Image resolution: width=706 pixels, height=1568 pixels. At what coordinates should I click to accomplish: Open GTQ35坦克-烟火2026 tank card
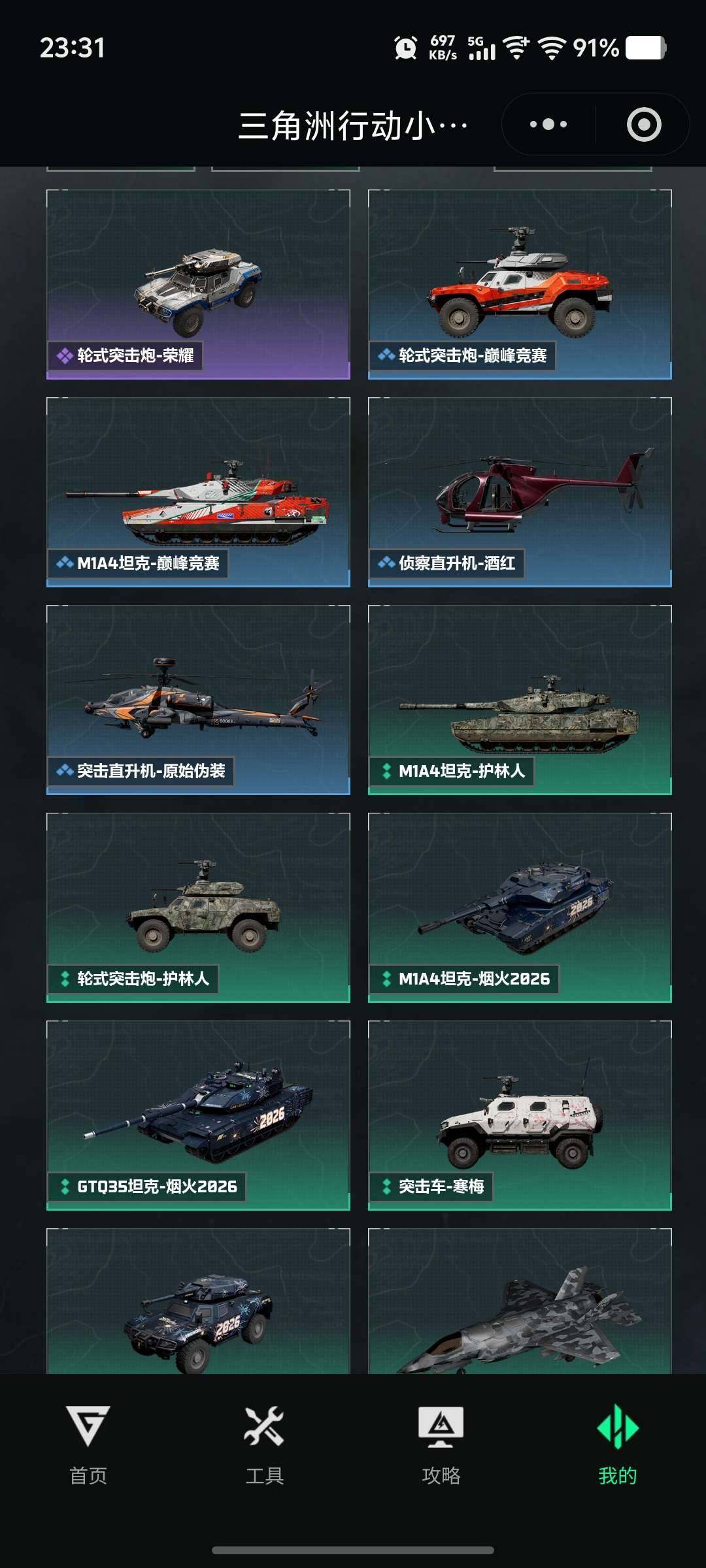(x=198, y=1115)
